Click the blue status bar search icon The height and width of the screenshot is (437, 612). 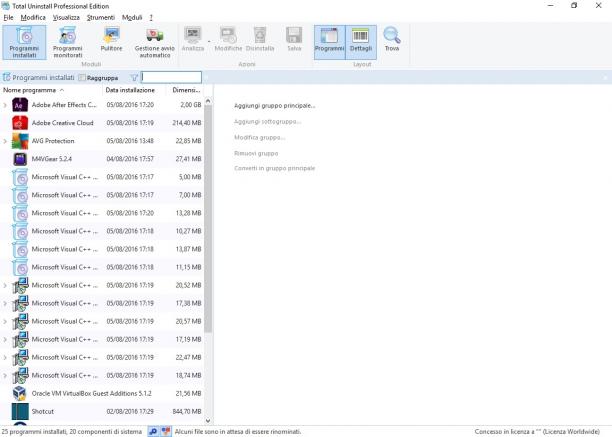[x=153, y=431]
